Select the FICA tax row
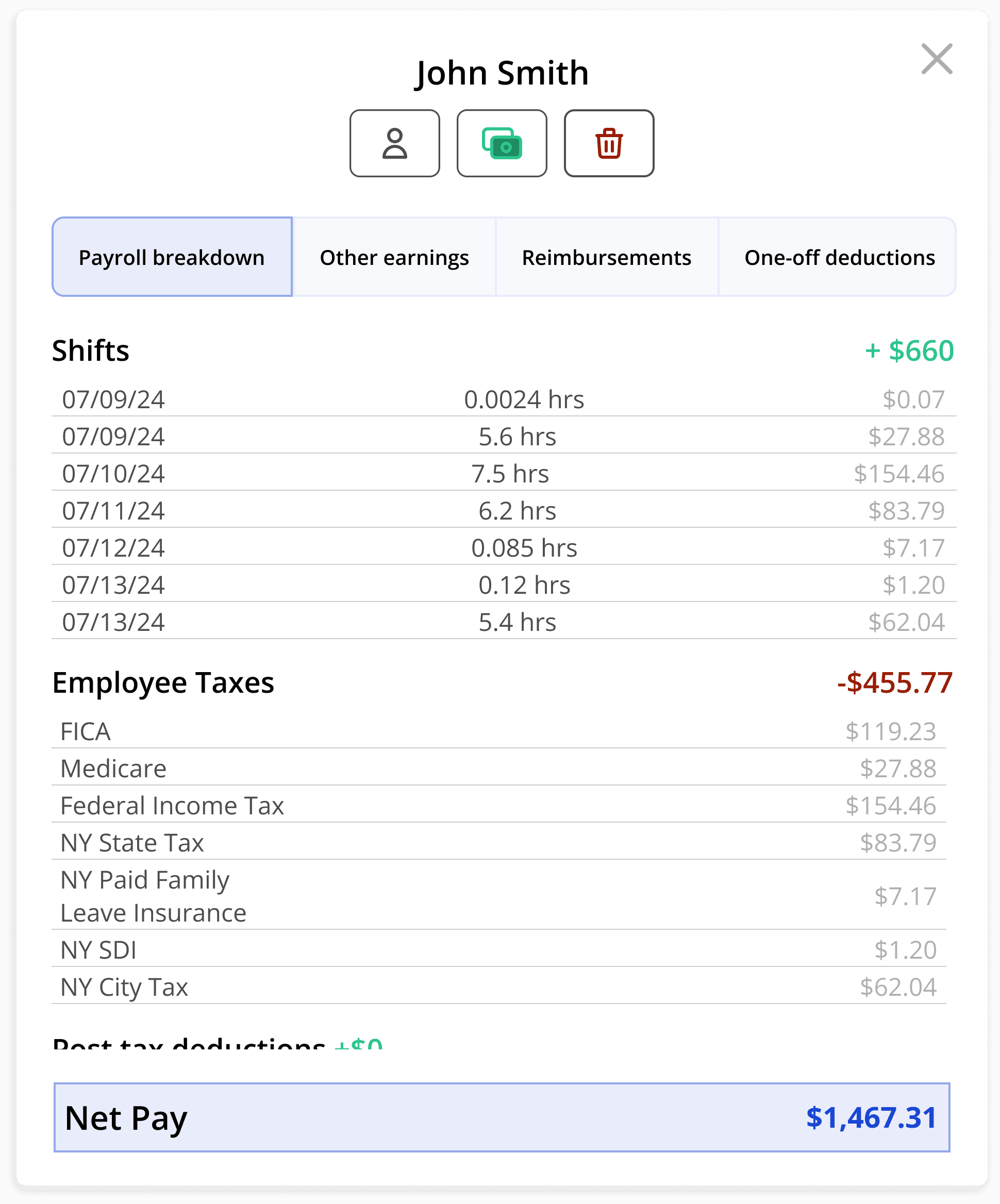 (x=499, y=731)
